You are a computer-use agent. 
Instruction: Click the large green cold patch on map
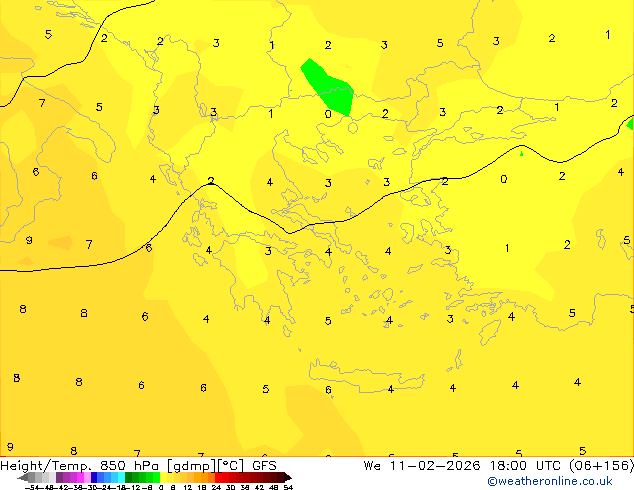(x=330, y=89)
